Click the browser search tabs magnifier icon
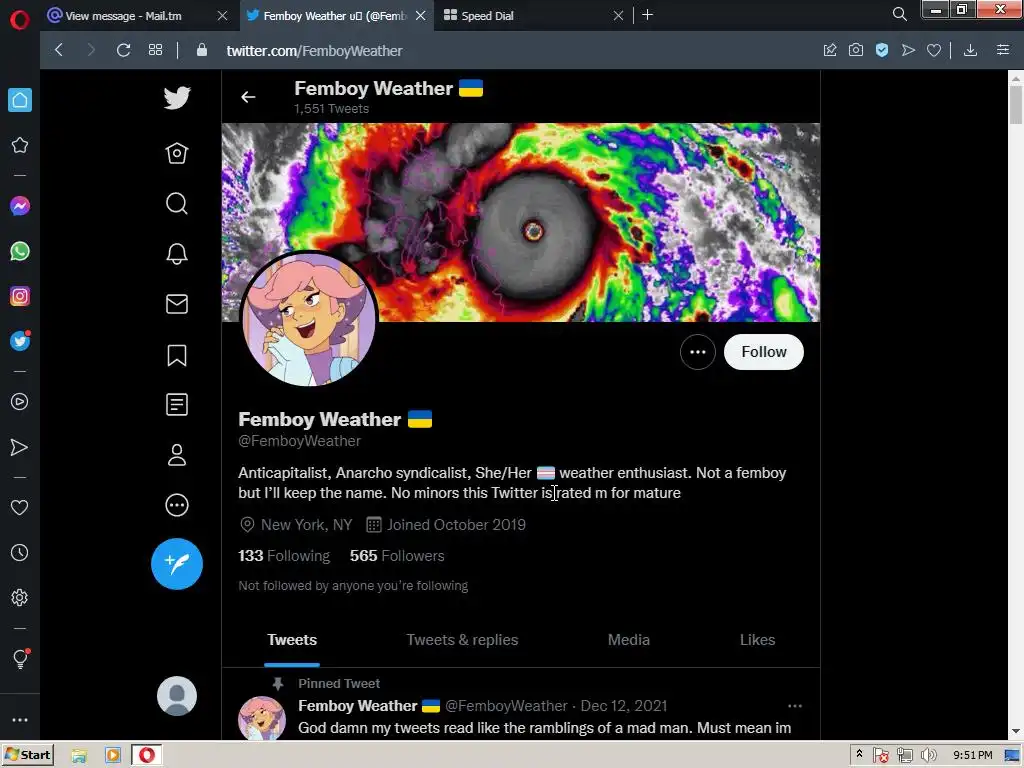Image resolution: width=1024 pixels, height=768 pixels. point(899,14)
